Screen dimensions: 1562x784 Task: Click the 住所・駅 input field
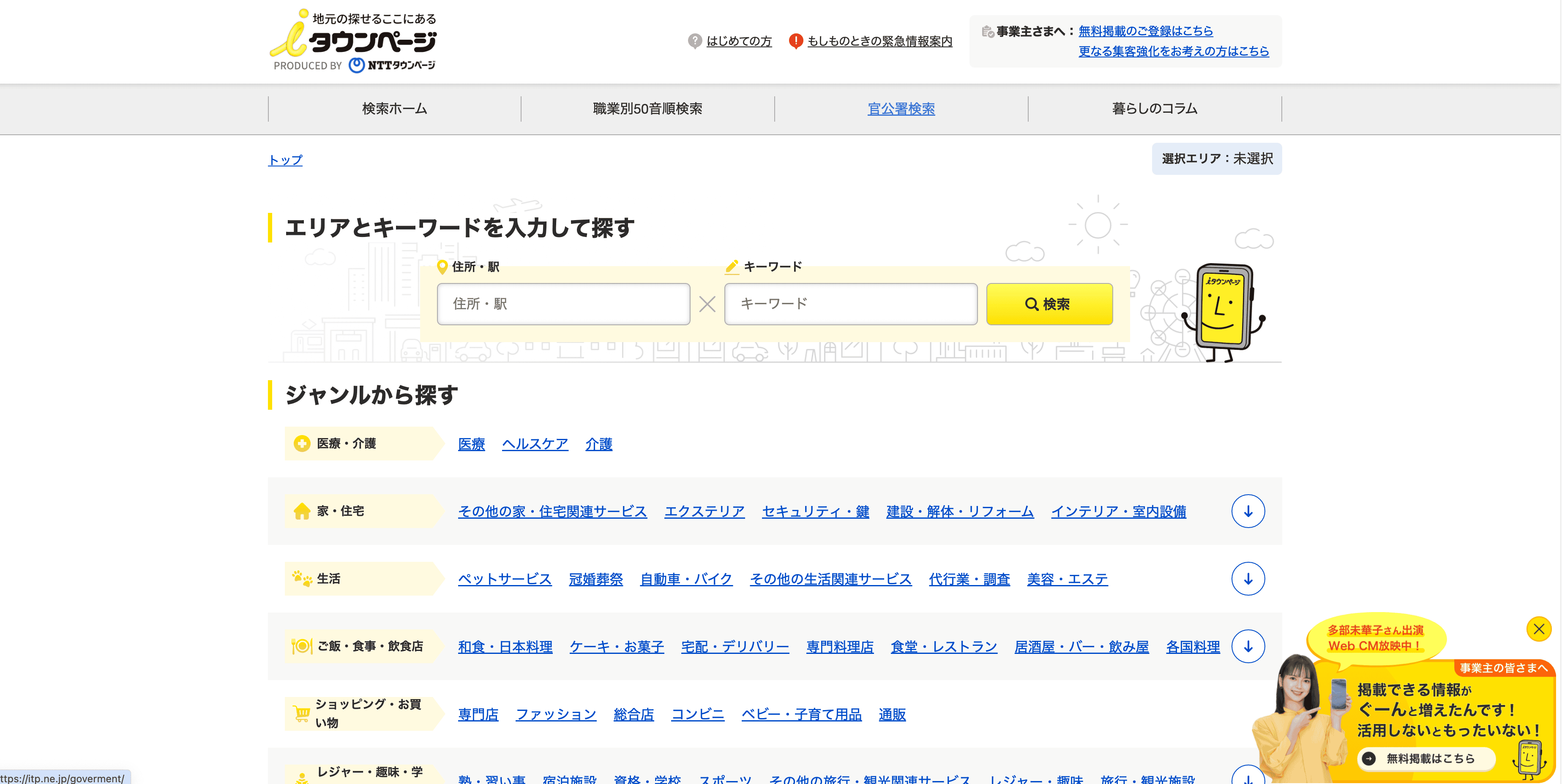pyautogui.click(x=563, y=304)
